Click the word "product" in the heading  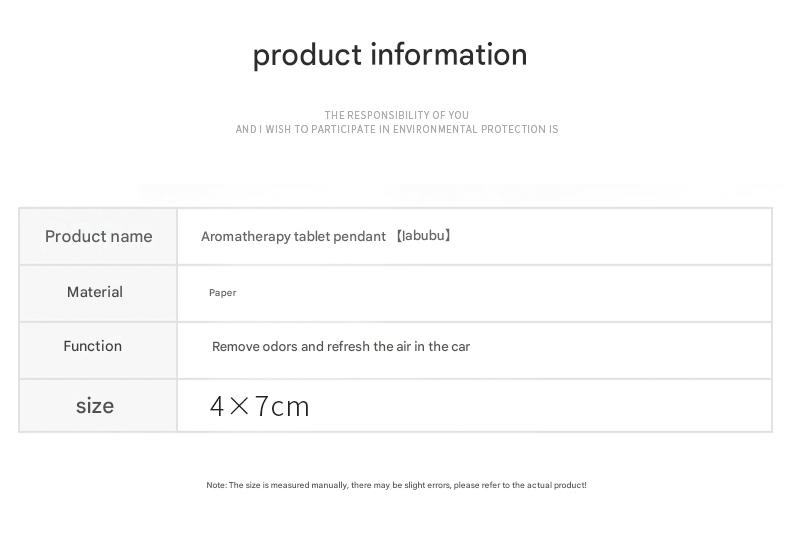pos(307,55)
